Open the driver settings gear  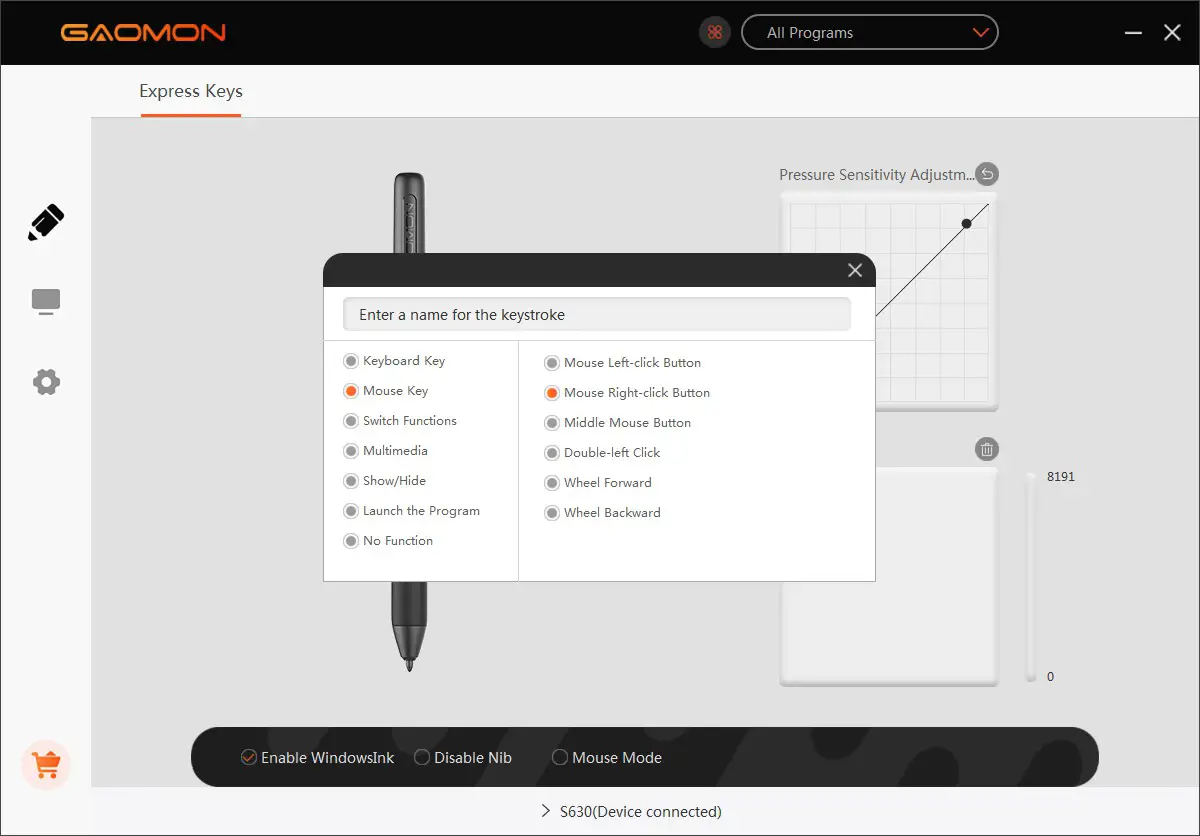pyautogui.click(x=45, y=381)
